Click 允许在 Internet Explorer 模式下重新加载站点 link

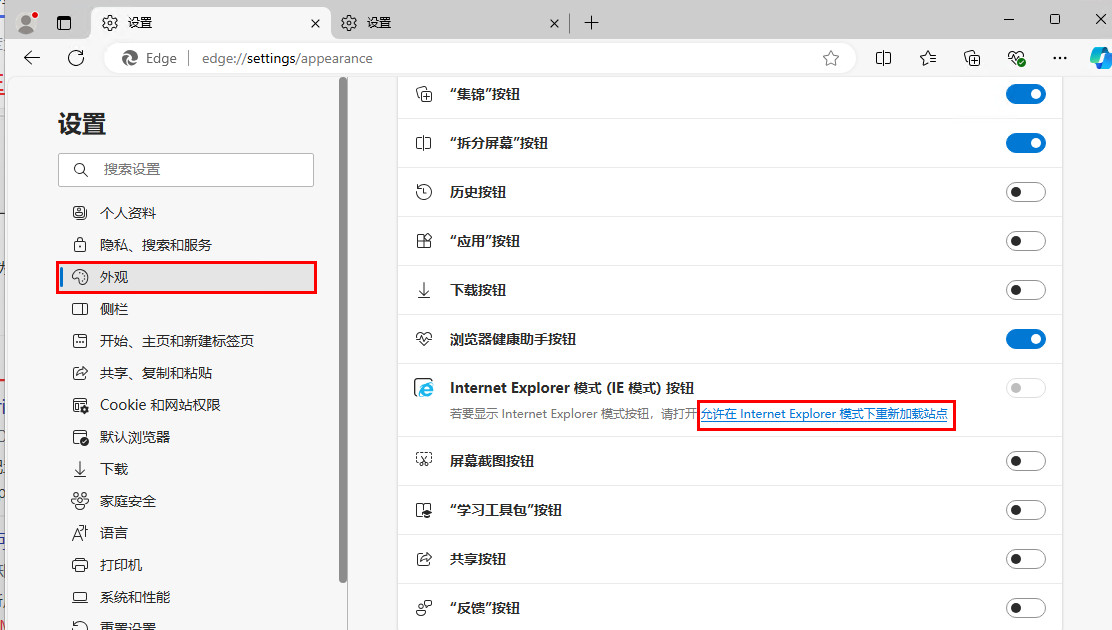pos(824,414)
